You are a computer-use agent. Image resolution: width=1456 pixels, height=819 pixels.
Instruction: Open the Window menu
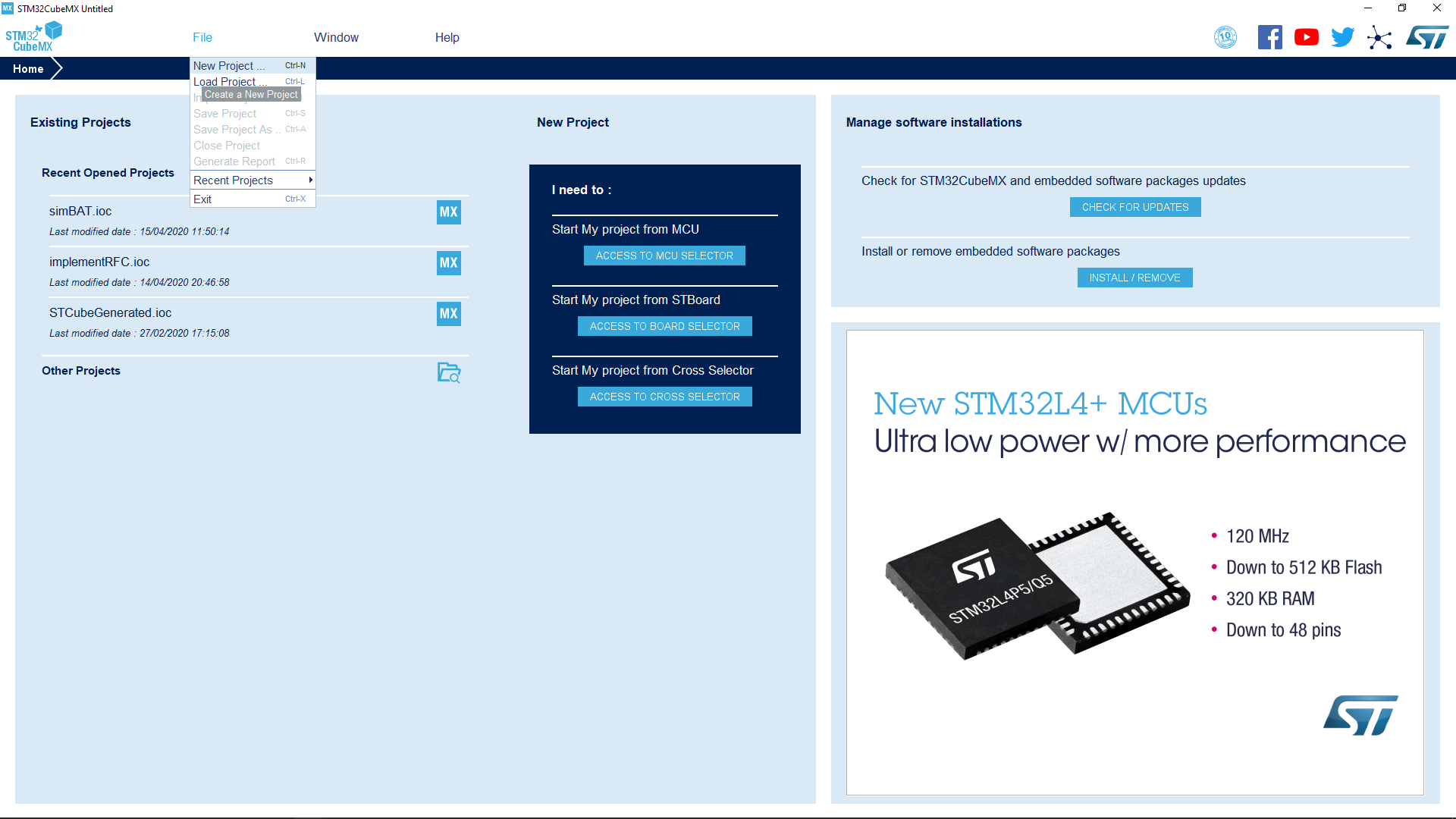click(x=337, y=37)
